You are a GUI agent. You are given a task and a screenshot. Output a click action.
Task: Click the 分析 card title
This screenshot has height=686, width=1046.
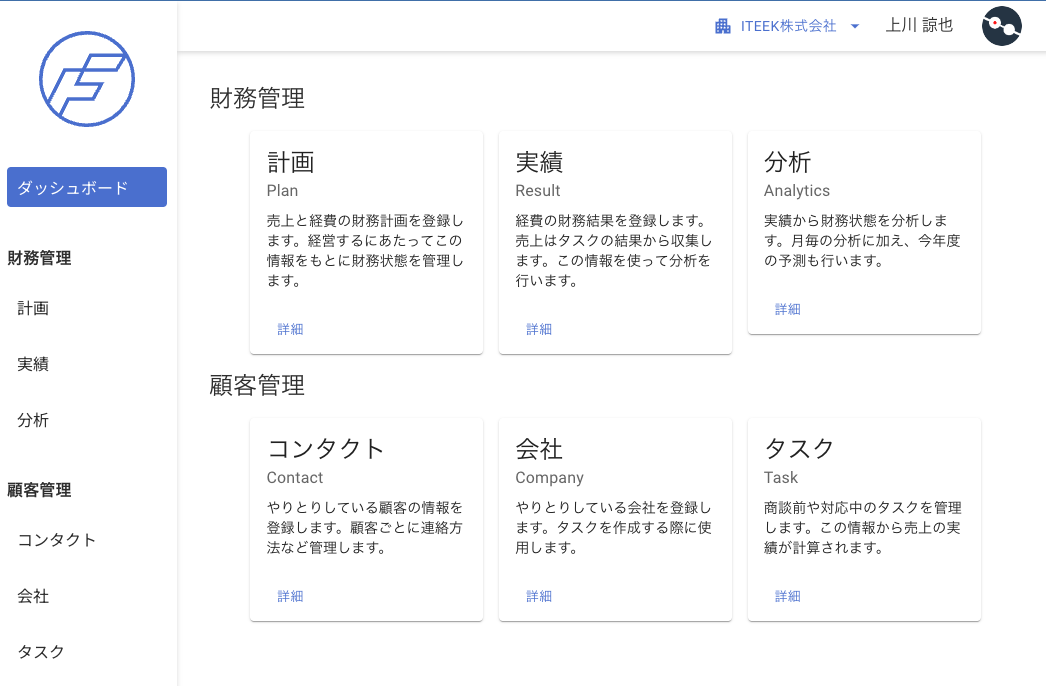788,162
